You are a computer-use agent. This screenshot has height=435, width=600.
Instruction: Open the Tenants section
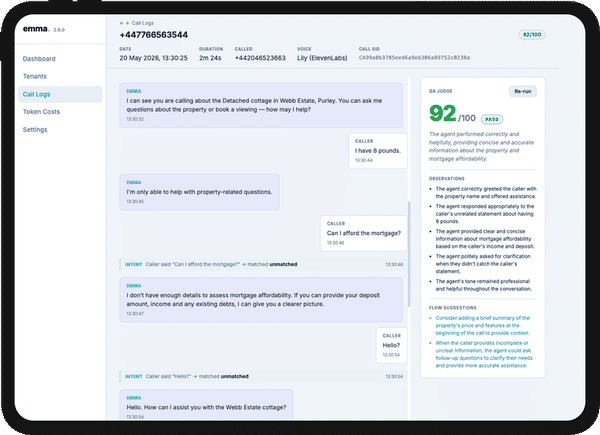click(35, 76)
